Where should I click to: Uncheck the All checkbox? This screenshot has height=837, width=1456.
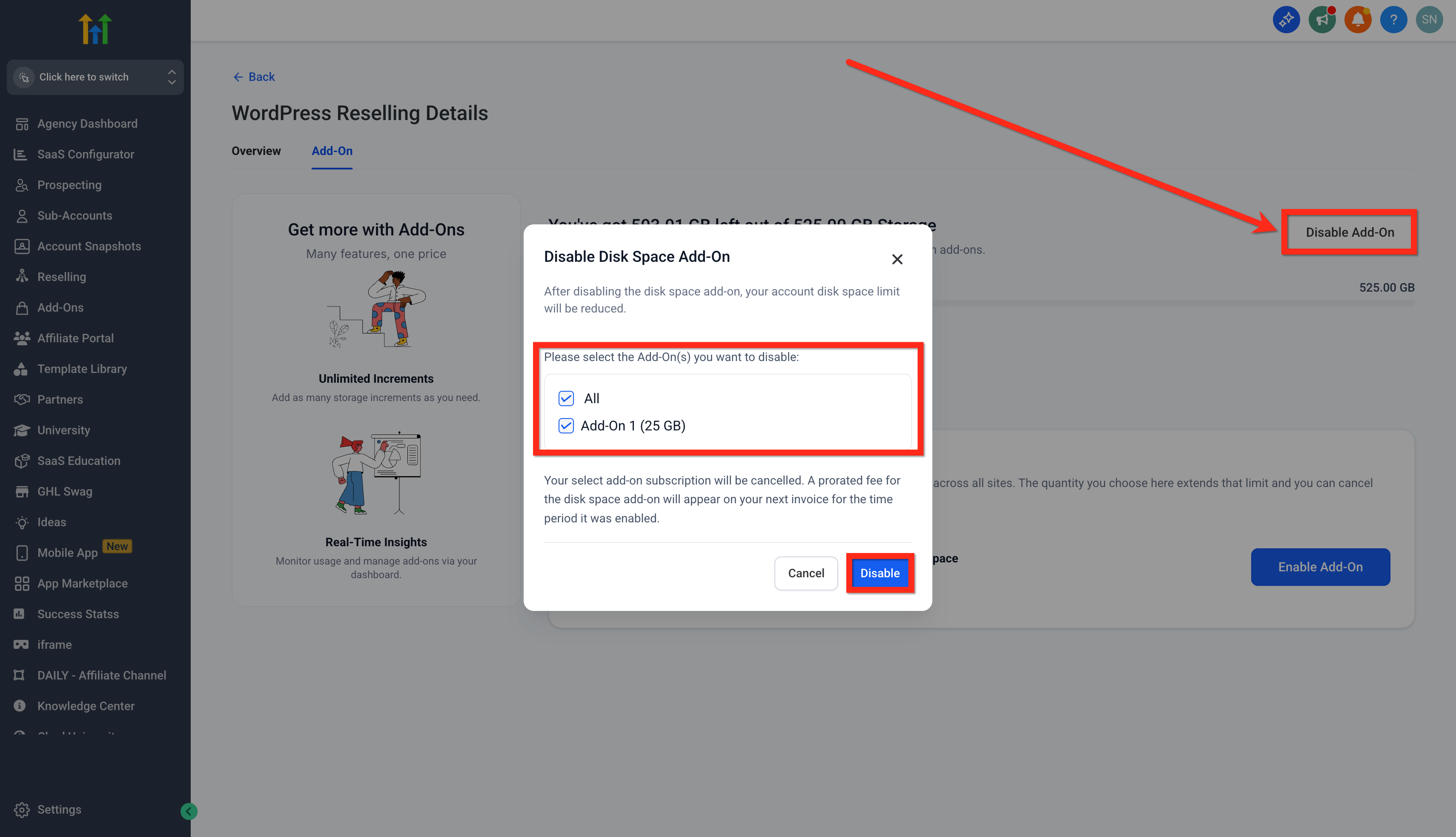click(566, 398)
